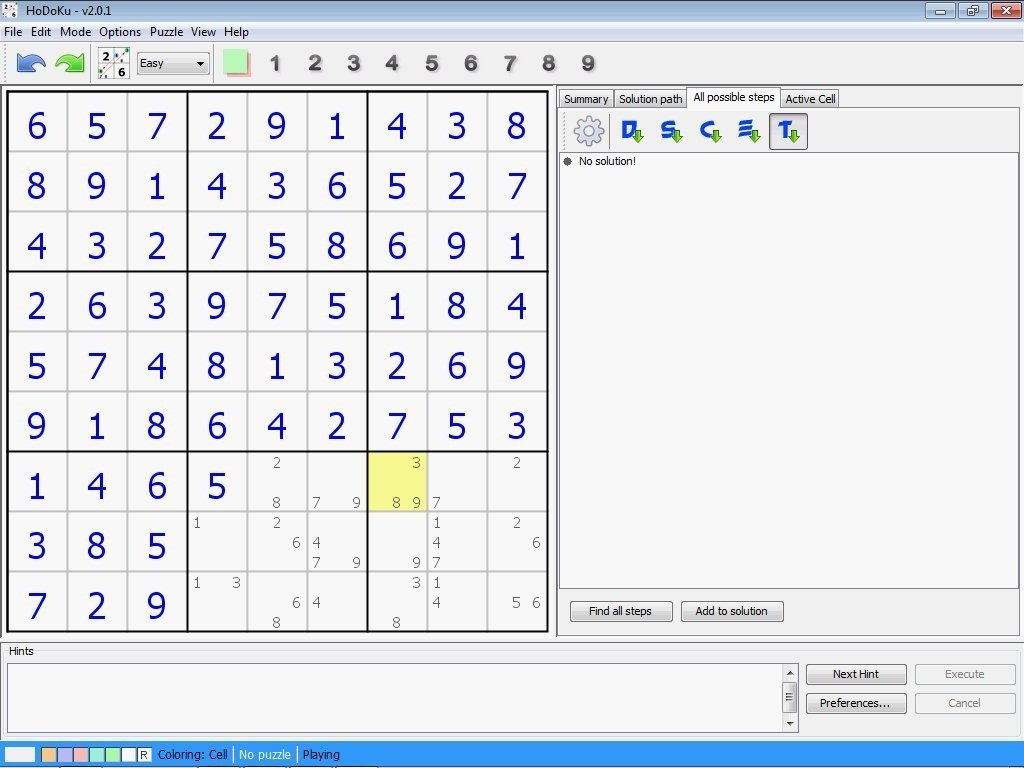Open the File menu
The image size is (1024, 768).
(x=13, y=32)
